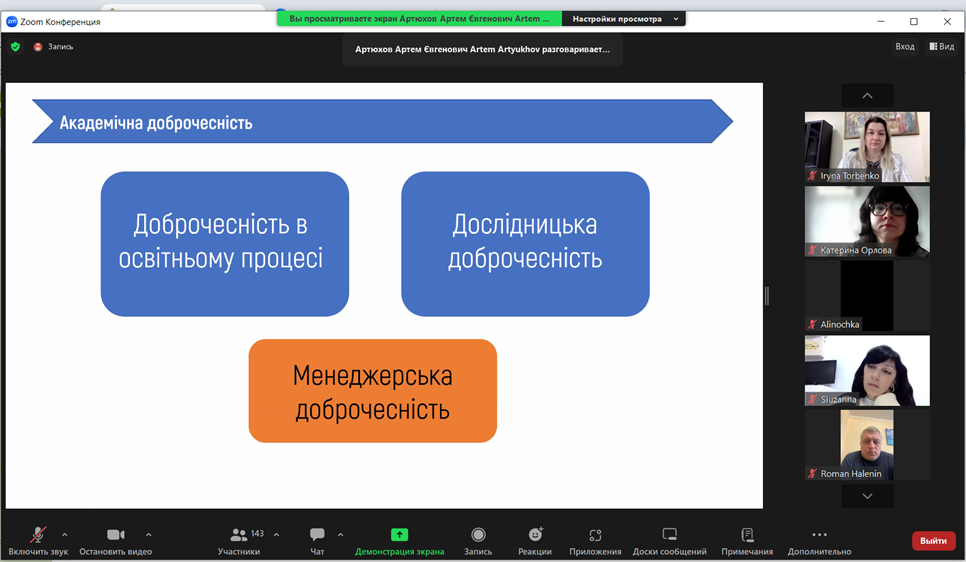Expand video options arrow beside camera
Screen dimensions: 966x562
click(x=149, y=535)
